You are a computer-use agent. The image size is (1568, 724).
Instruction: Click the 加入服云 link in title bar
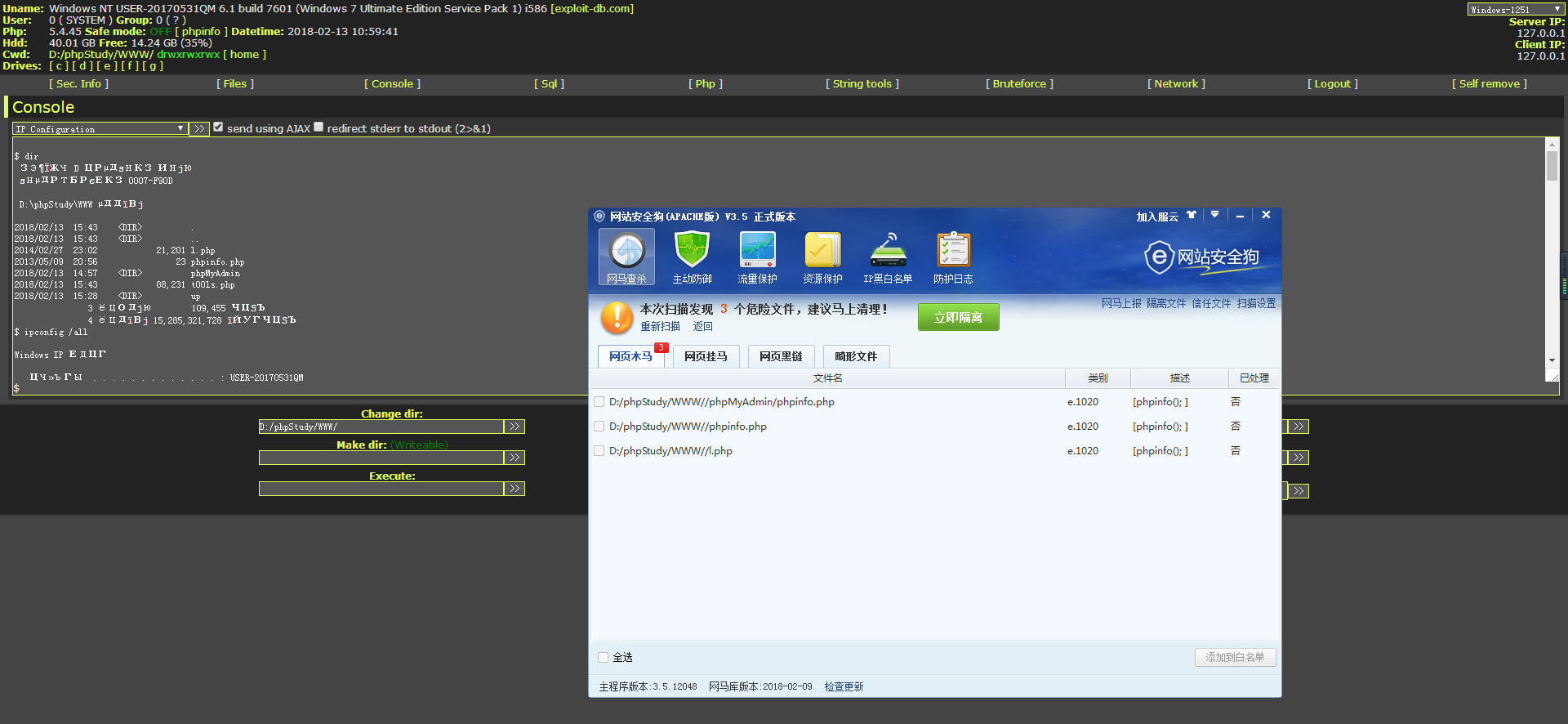(1157, 217)
